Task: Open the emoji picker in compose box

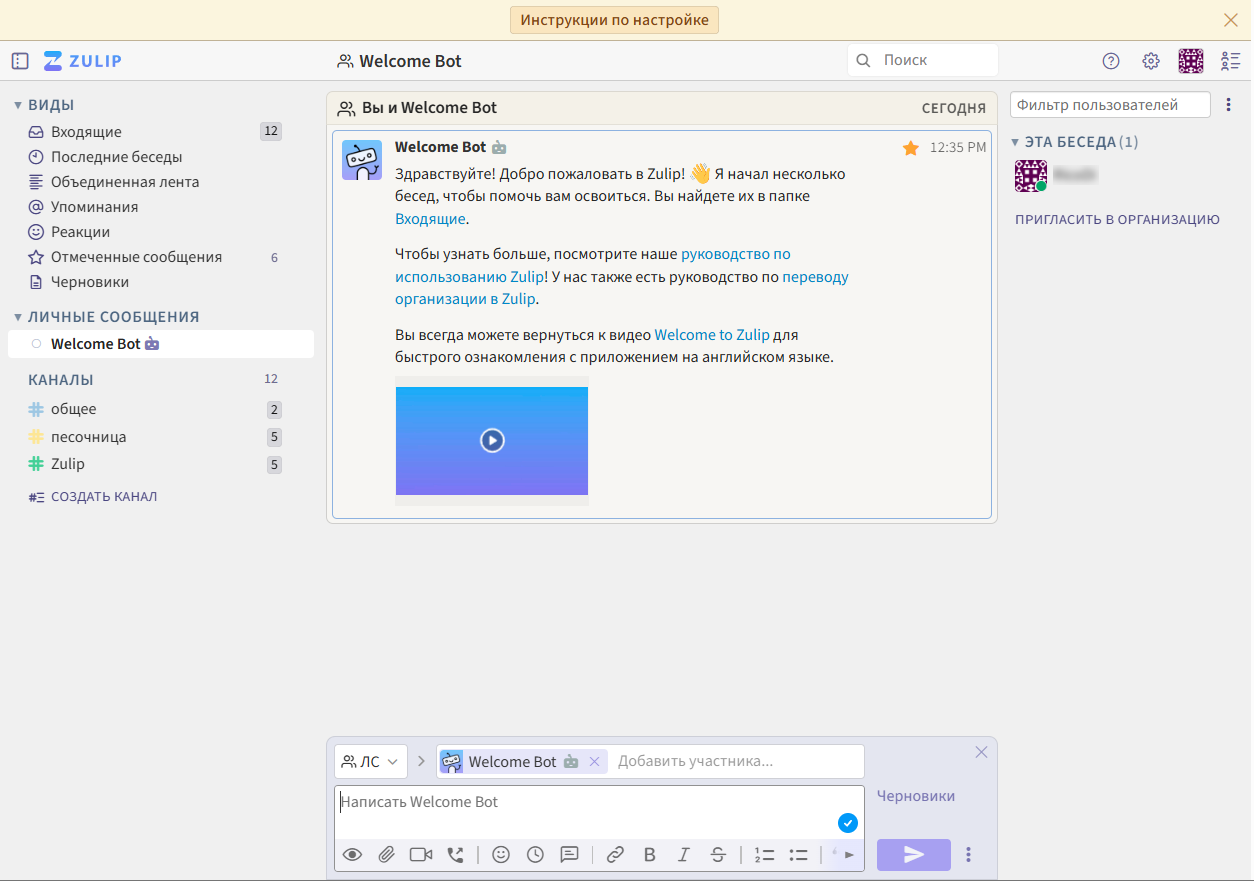Action: coord(502,855)
